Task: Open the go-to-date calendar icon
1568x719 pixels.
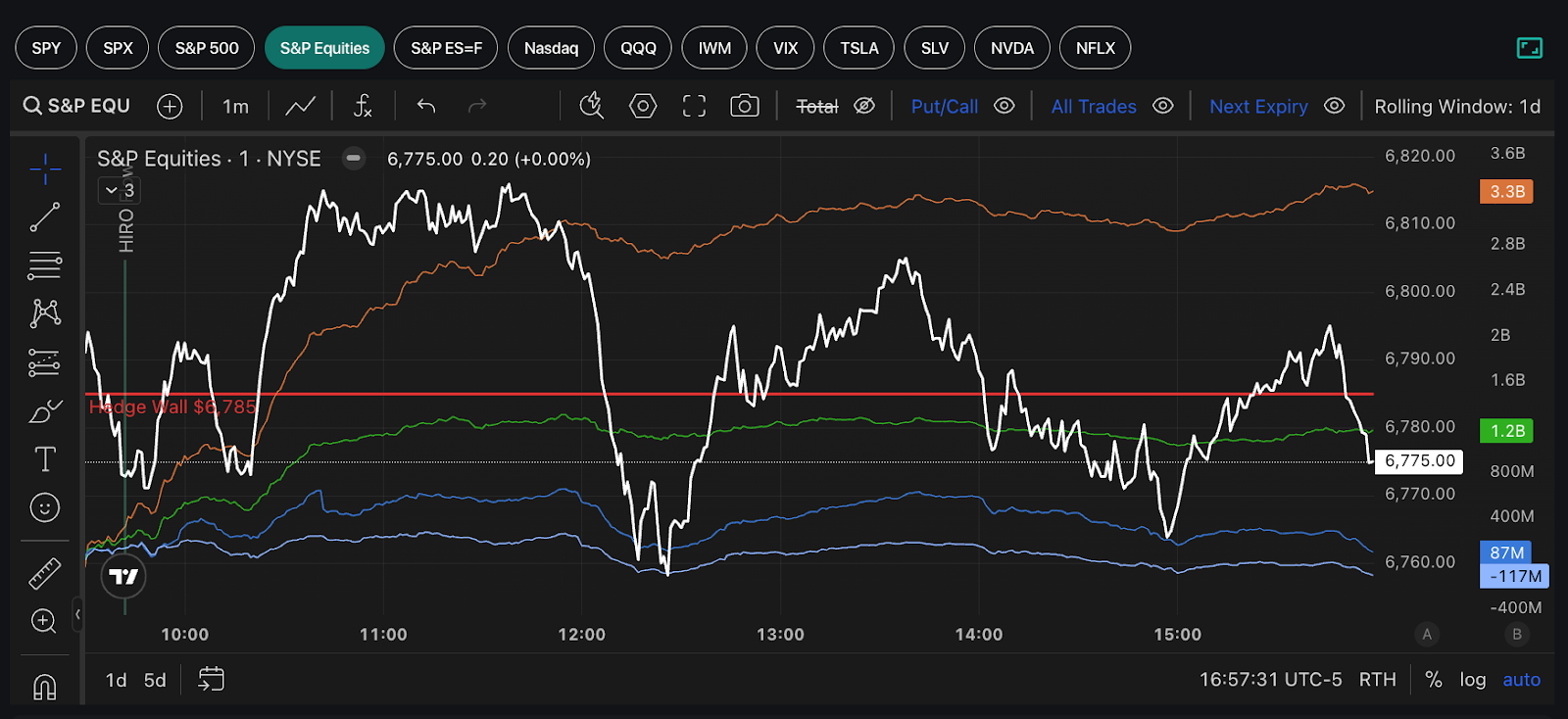Action: click(x=211, y=679)
